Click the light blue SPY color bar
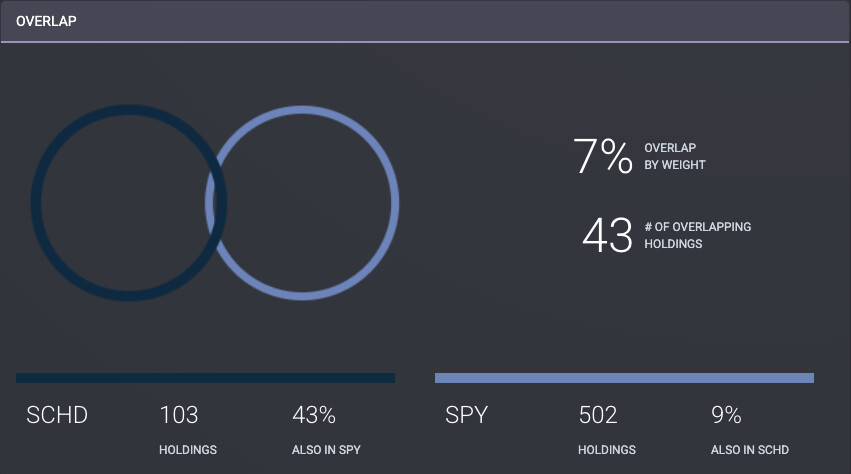Image resolution: width=851 pixels, height=474 pixels. pyautogui.click(x=624, y=378)
